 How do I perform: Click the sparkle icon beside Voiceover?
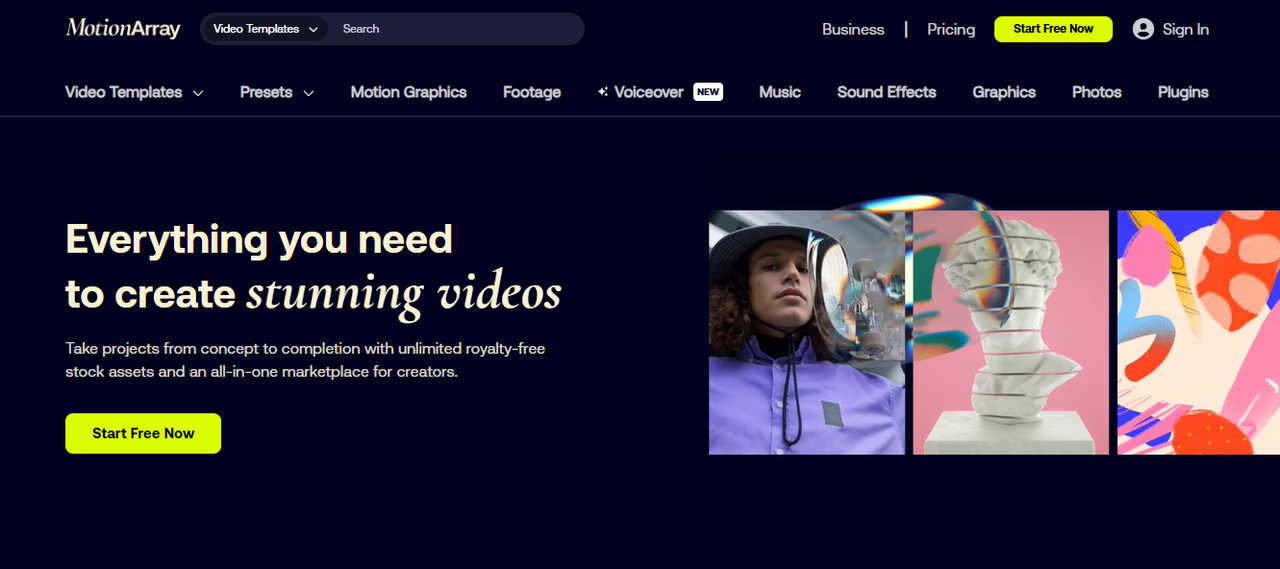click(x=603, y=92)
